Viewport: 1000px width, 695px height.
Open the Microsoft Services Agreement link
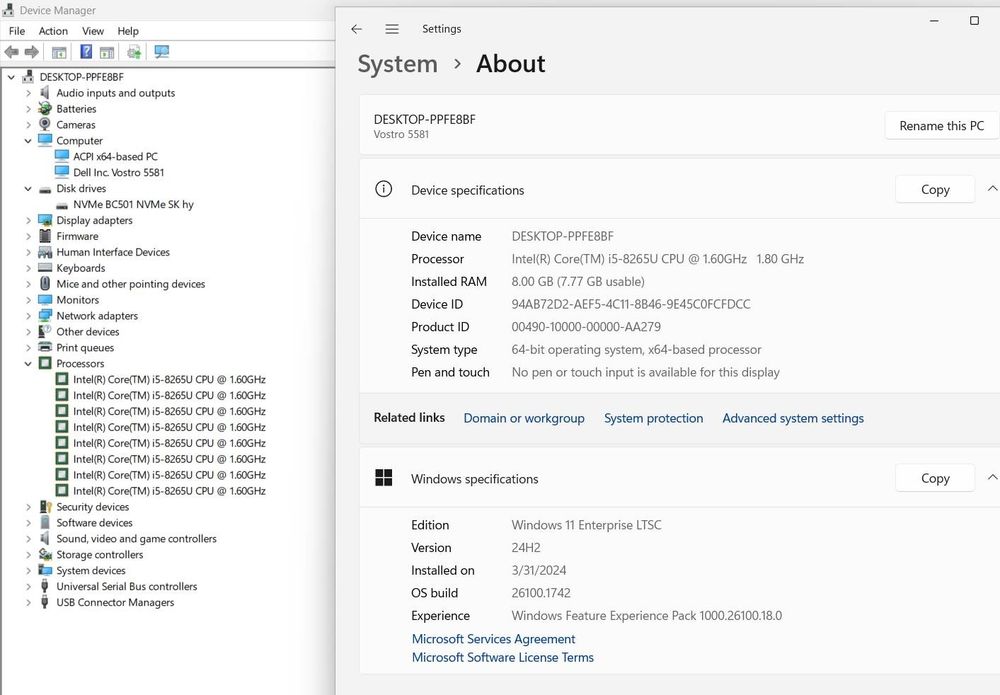pos(493,639)
